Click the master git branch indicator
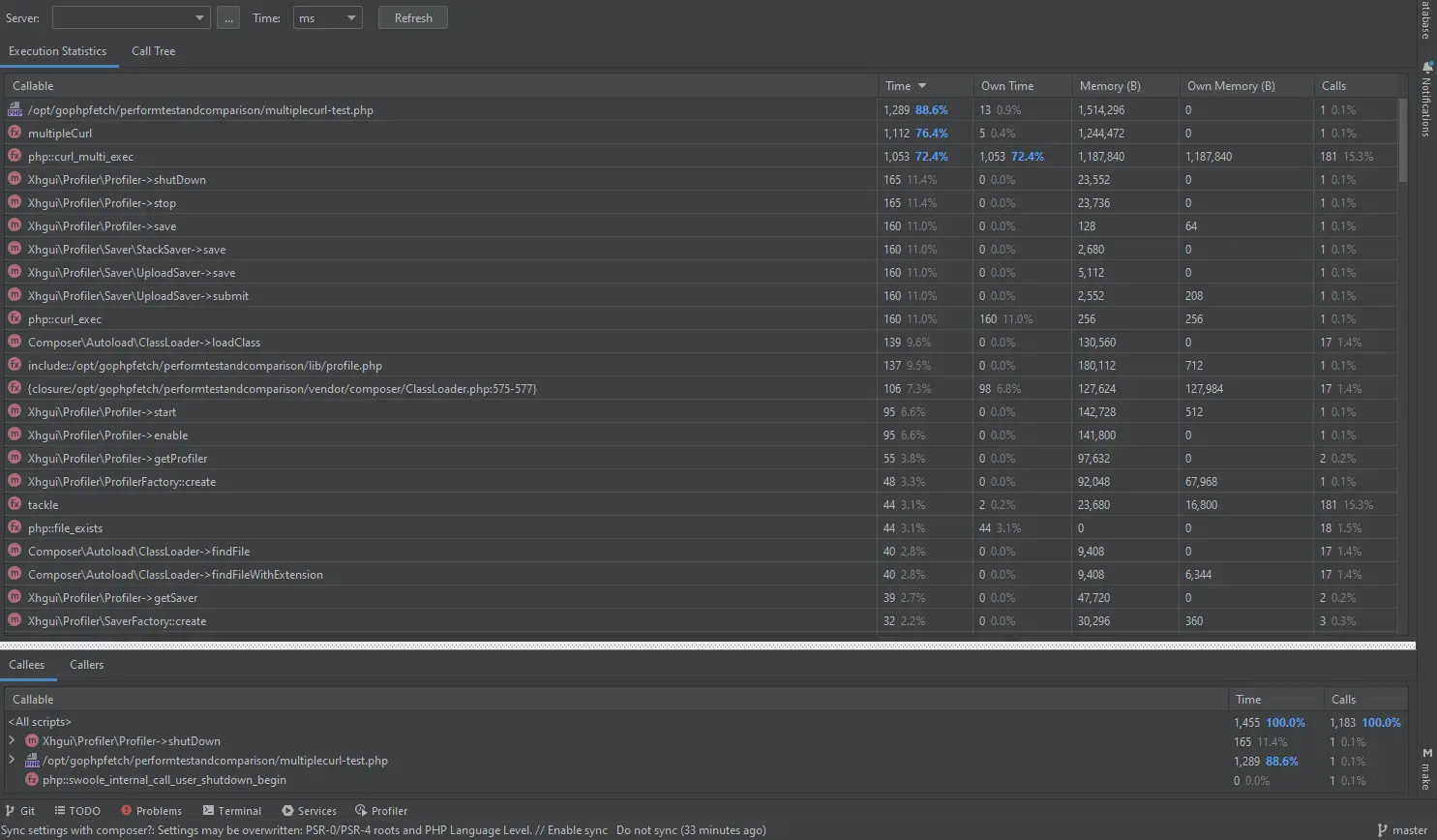Image resolution: width=1437 pixels, height=840 pixels. pyautogui.click(x=1402, y=830)
